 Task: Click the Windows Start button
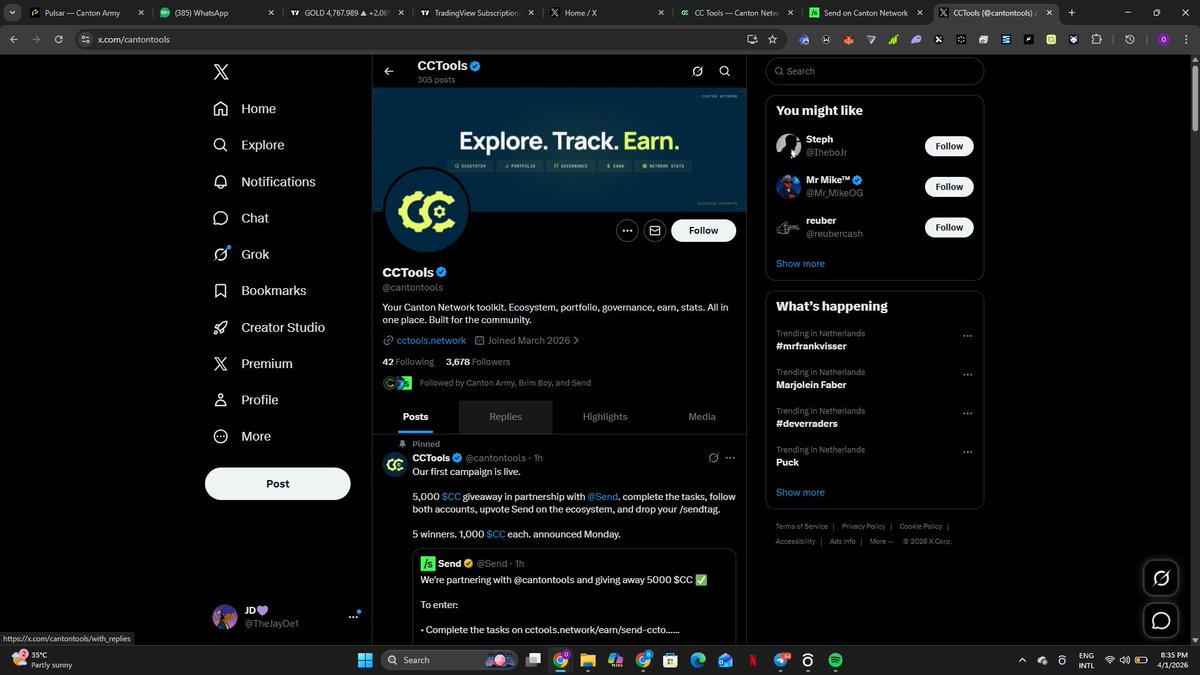pyautogui.click(x=365, y=660)
